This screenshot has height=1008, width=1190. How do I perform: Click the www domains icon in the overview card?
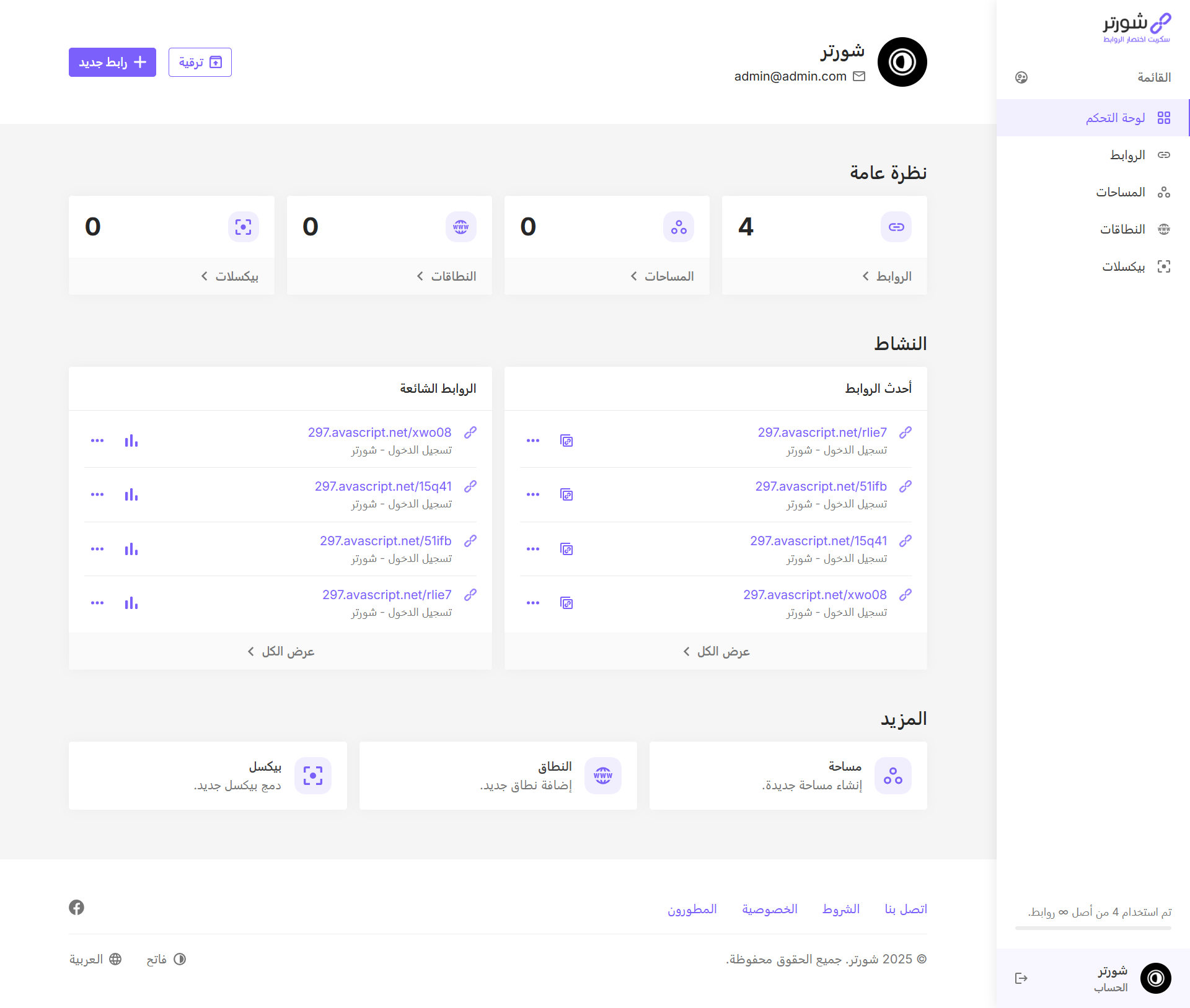click(461, 227)
